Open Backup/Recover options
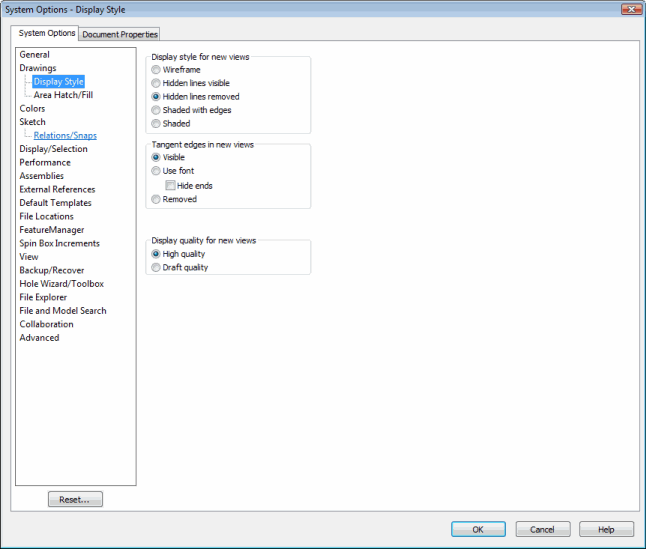The height and width of the screenshot is (549, 646). 52,270
